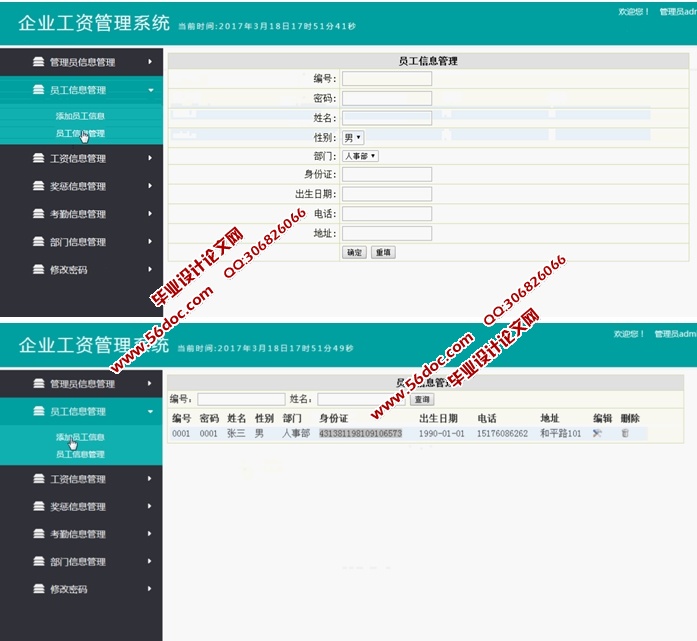Viewport: 697px width, 641px height.
Task: Click stack icon beside 员工信息管理 in lower sidebar
Action: (39, 411)
